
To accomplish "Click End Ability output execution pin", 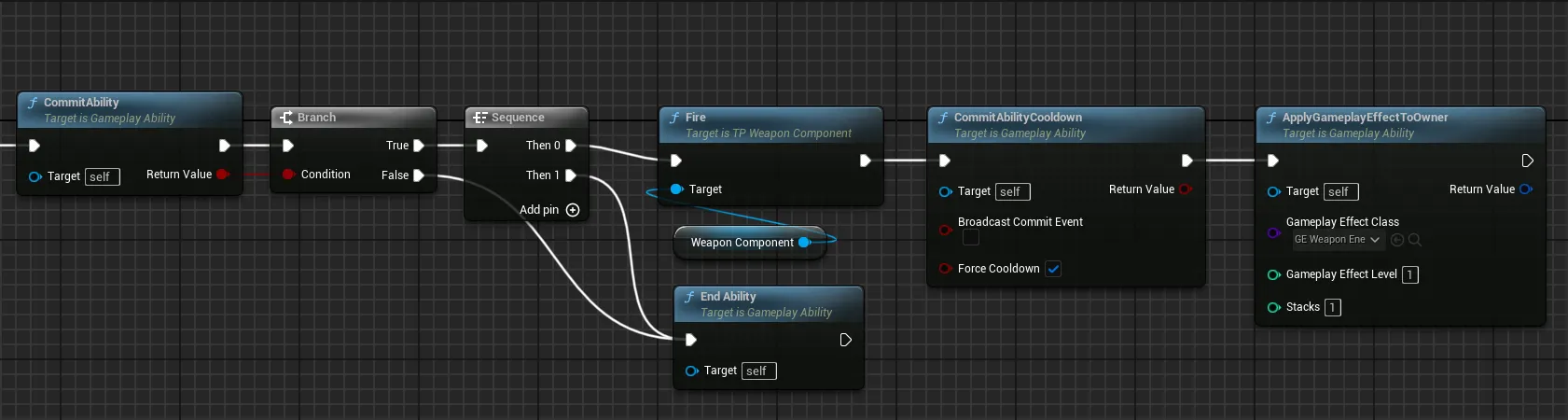I will pos(845,340).
